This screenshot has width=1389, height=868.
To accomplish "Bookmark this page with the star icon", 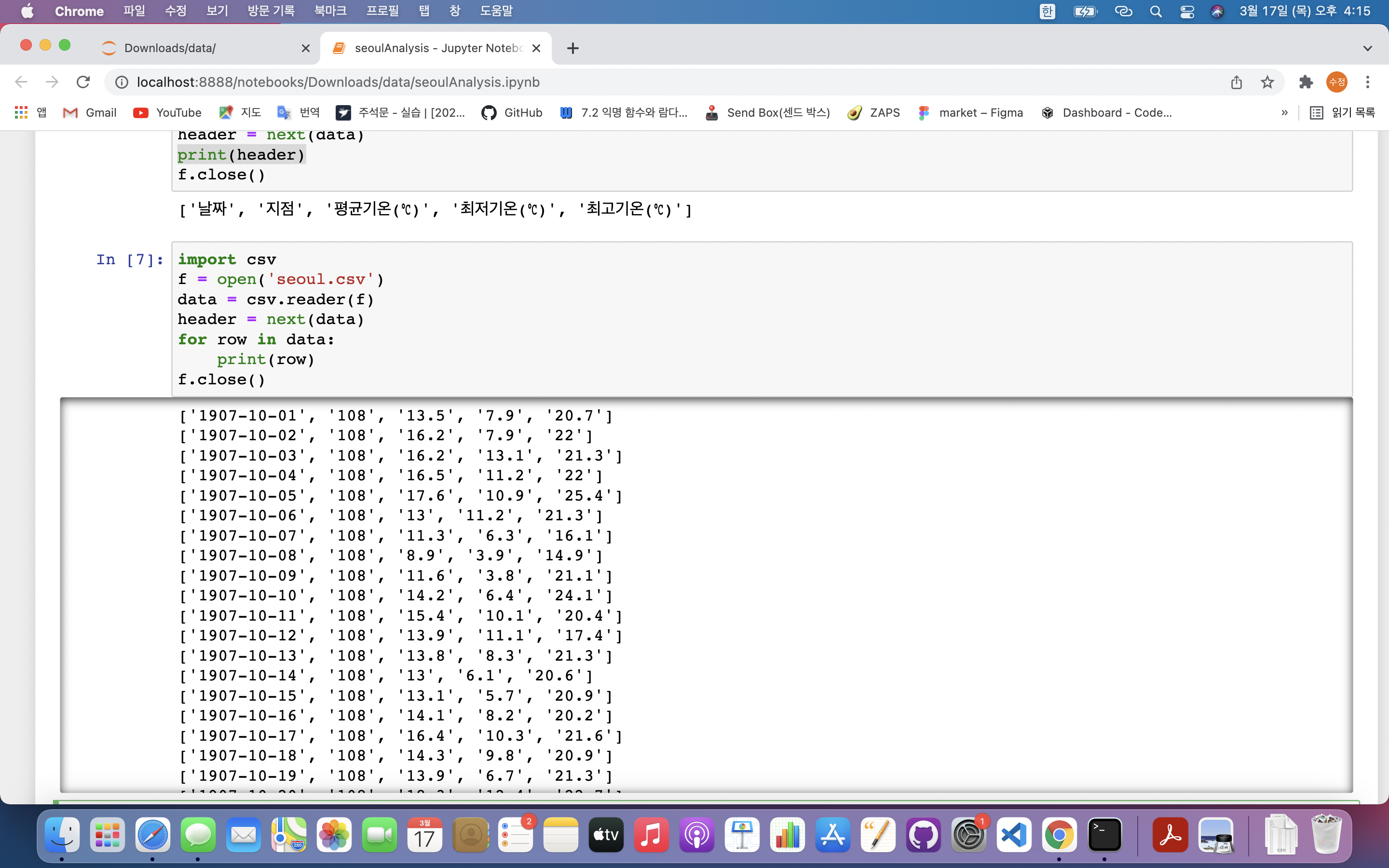I will [x=1267, y=82].
